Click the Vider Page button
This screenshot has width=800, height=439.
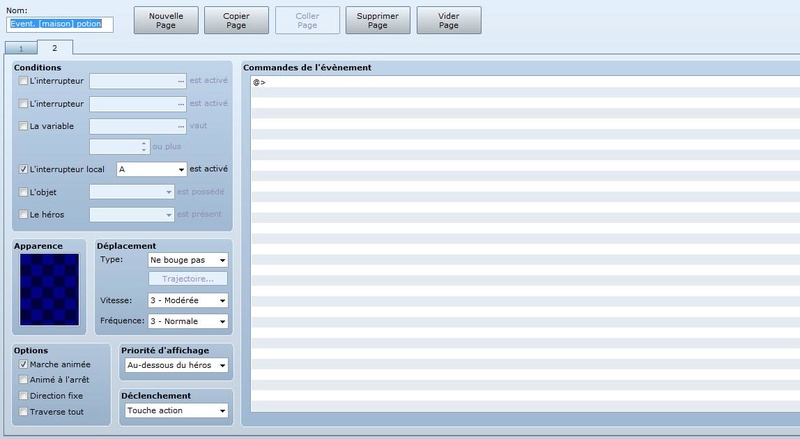(448, 20)
